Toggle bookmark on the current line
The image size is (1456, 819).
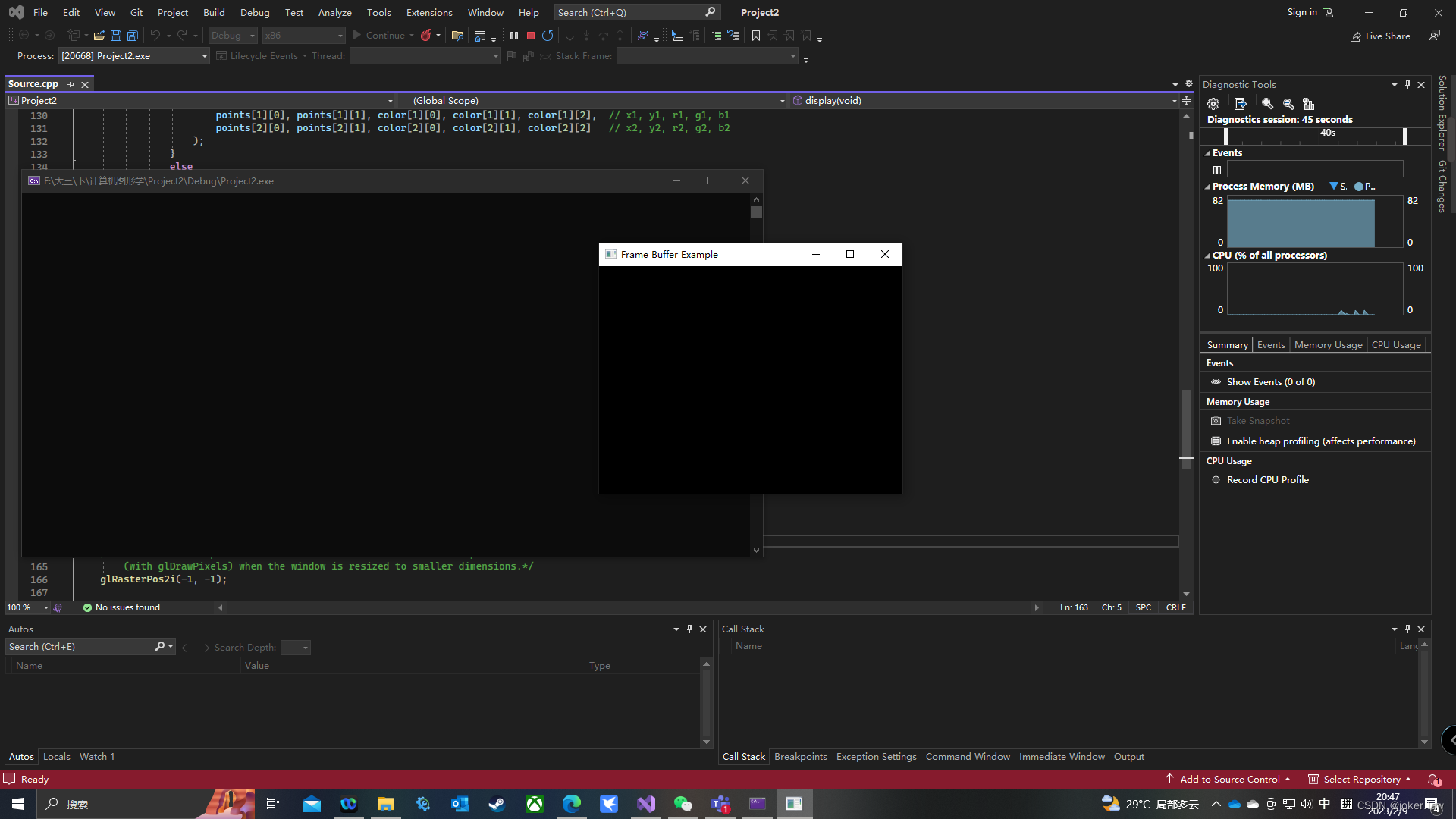(756, 36)
